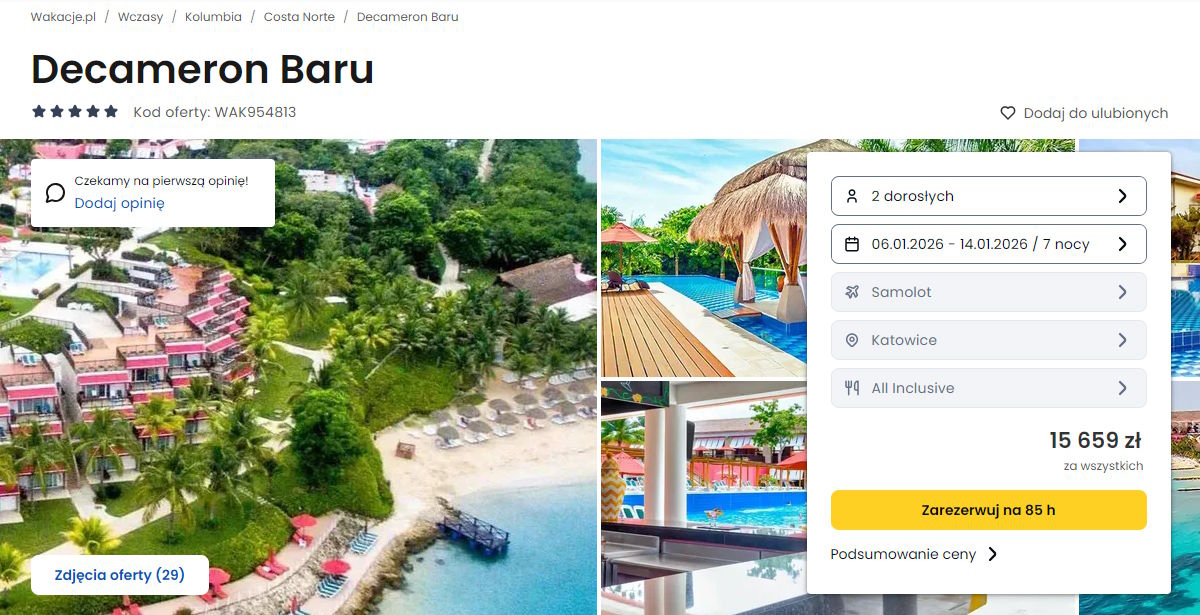1200x615 pixels.
Task: Expand the Katowice departure chevron
Action: (1123, 340)
